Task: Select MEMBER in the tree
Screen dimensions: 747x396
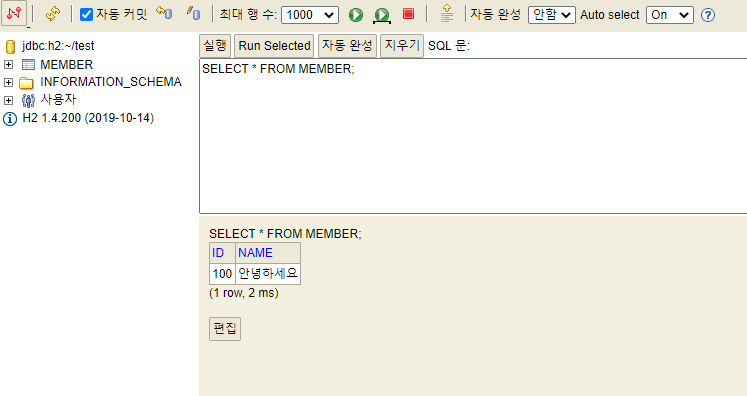Action: coord(66,64)
